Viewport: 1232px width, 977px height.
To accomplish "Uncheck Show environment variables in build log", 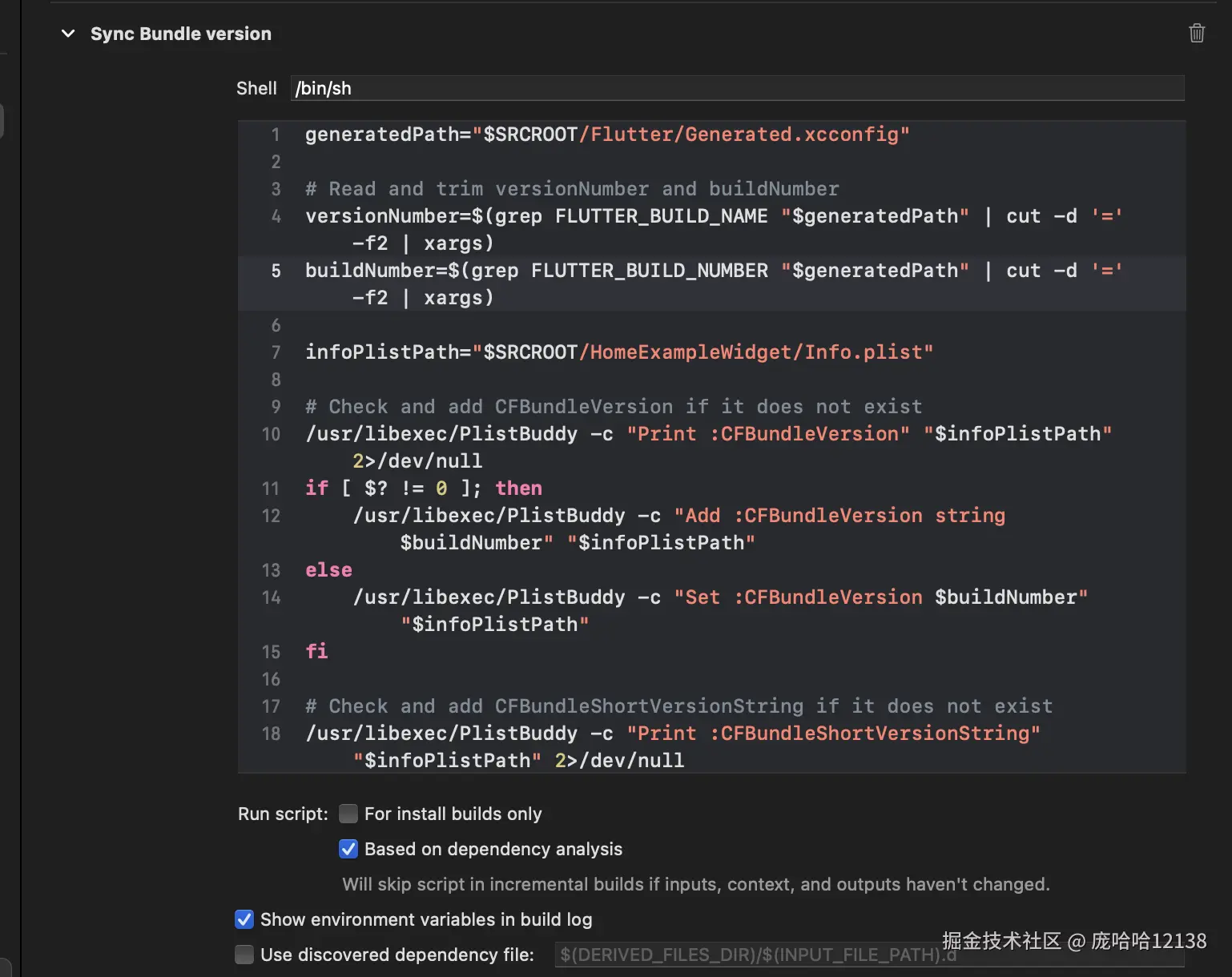I will (x=244, y=919).
